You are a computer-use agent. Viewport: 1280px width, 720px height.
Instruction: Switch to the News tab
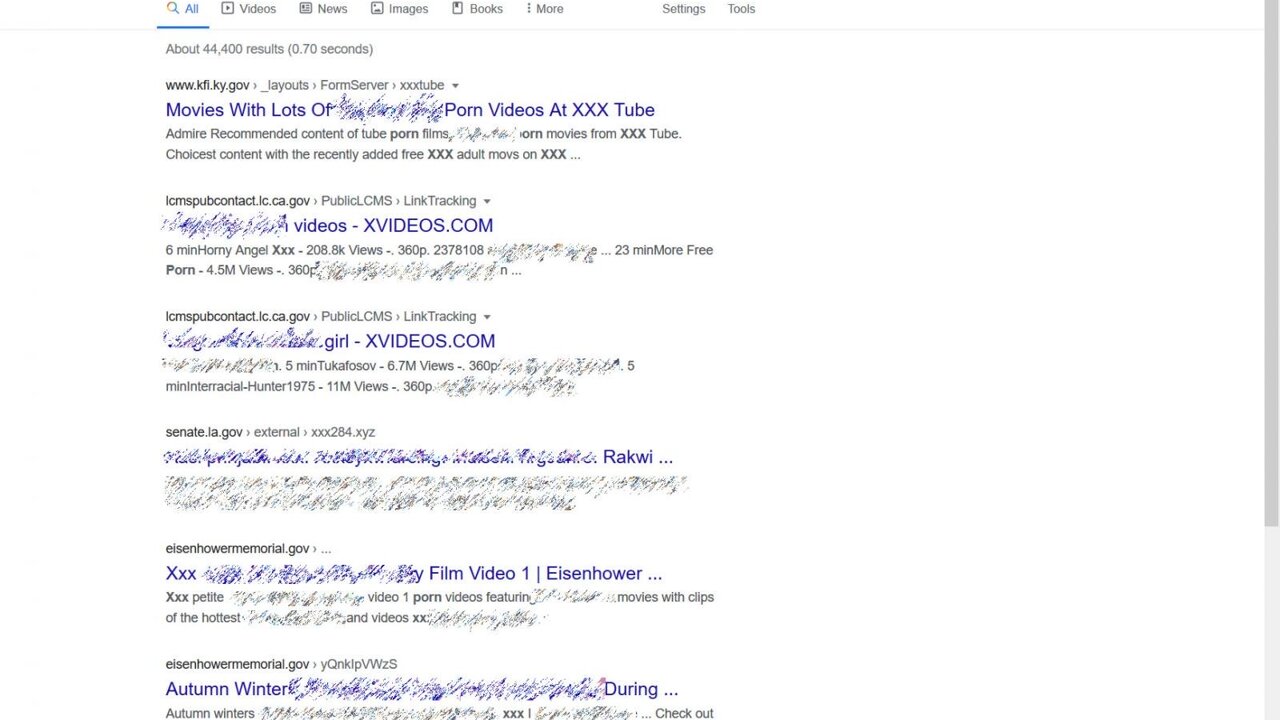pos(323,9)
